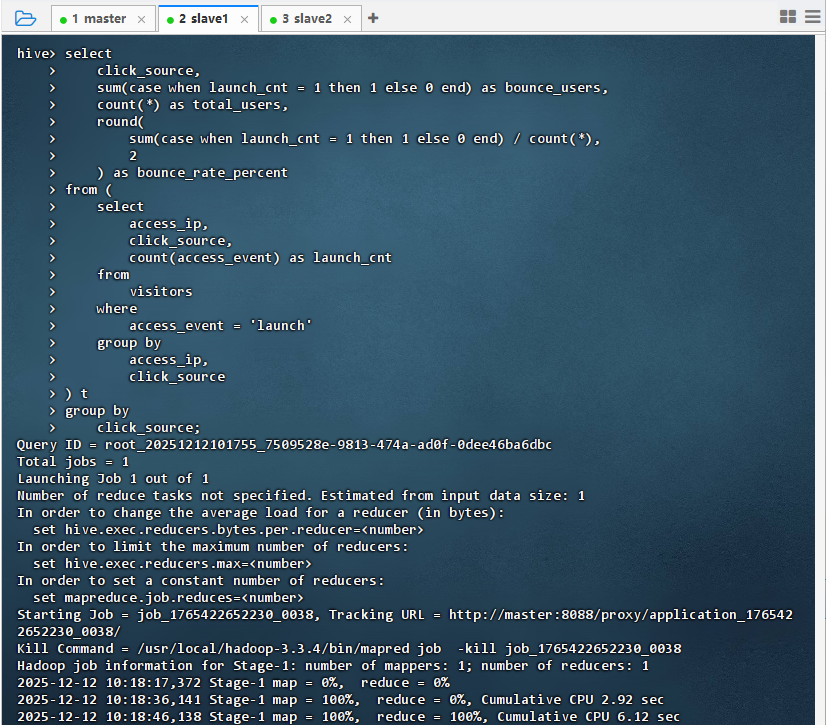Close the slave1 tab
This screenshot has height=725, width=826.
(244, 19)
